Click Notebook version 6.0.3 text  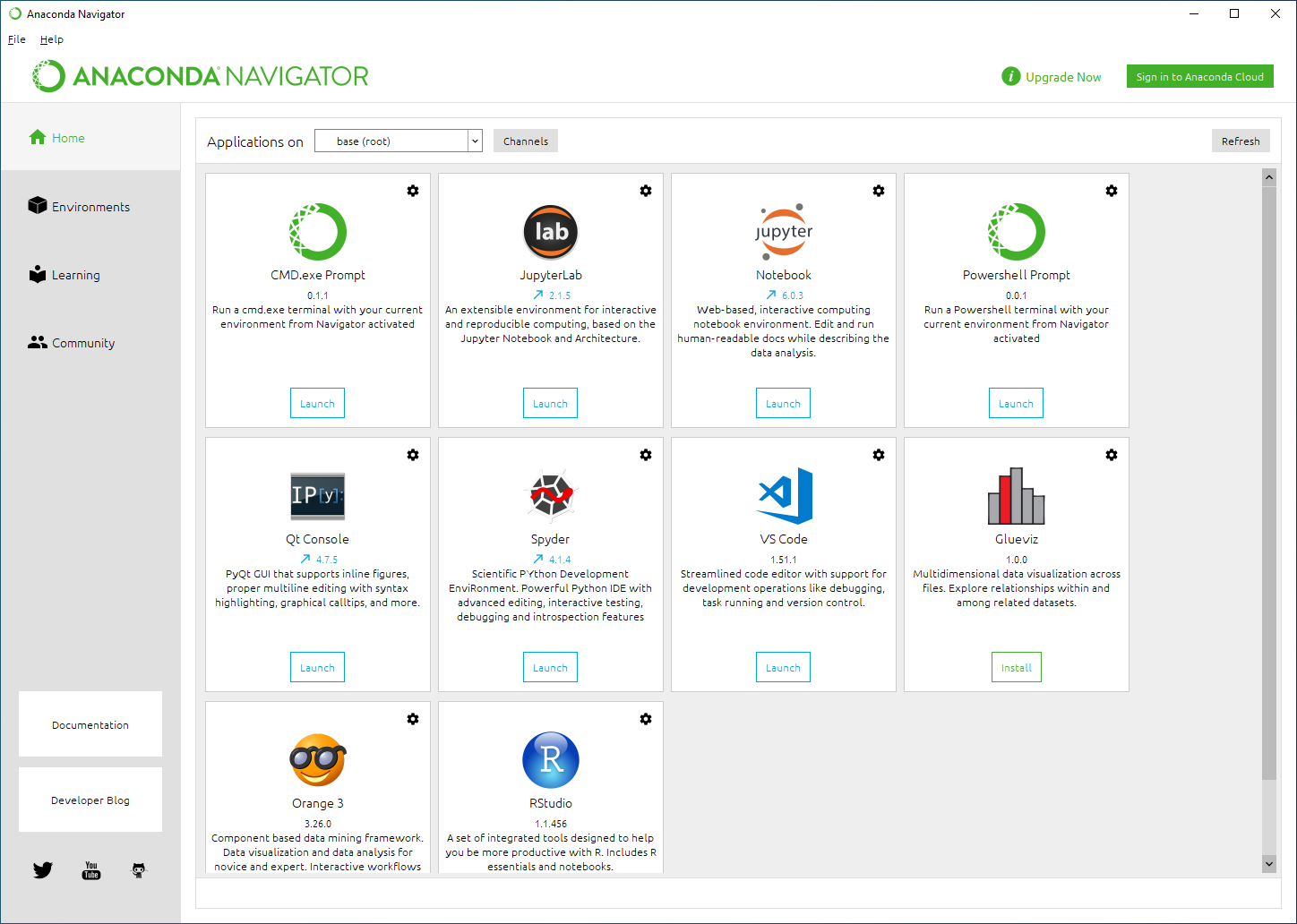tap(793, 295)
